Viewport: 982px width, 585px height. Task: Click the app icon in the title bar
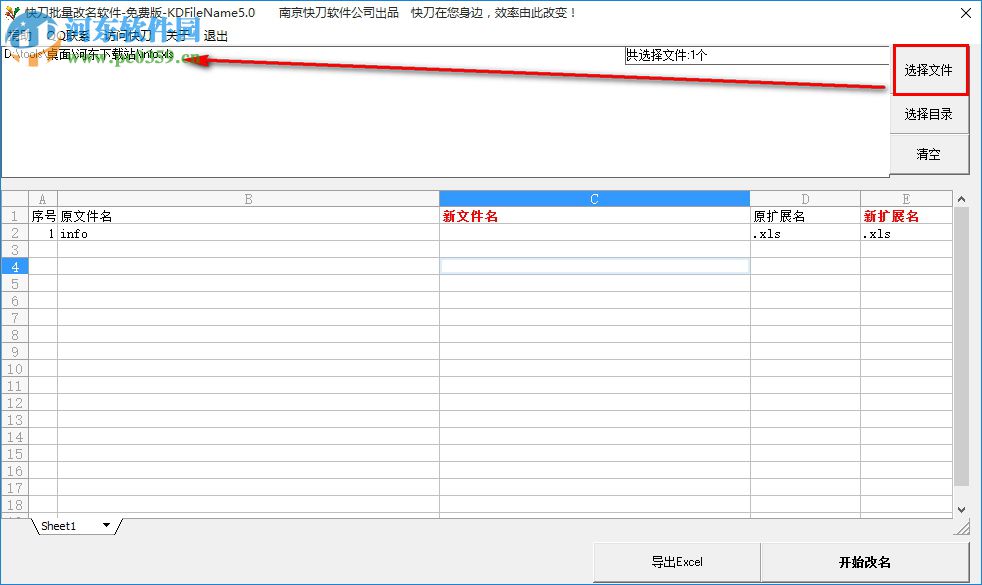14,13
